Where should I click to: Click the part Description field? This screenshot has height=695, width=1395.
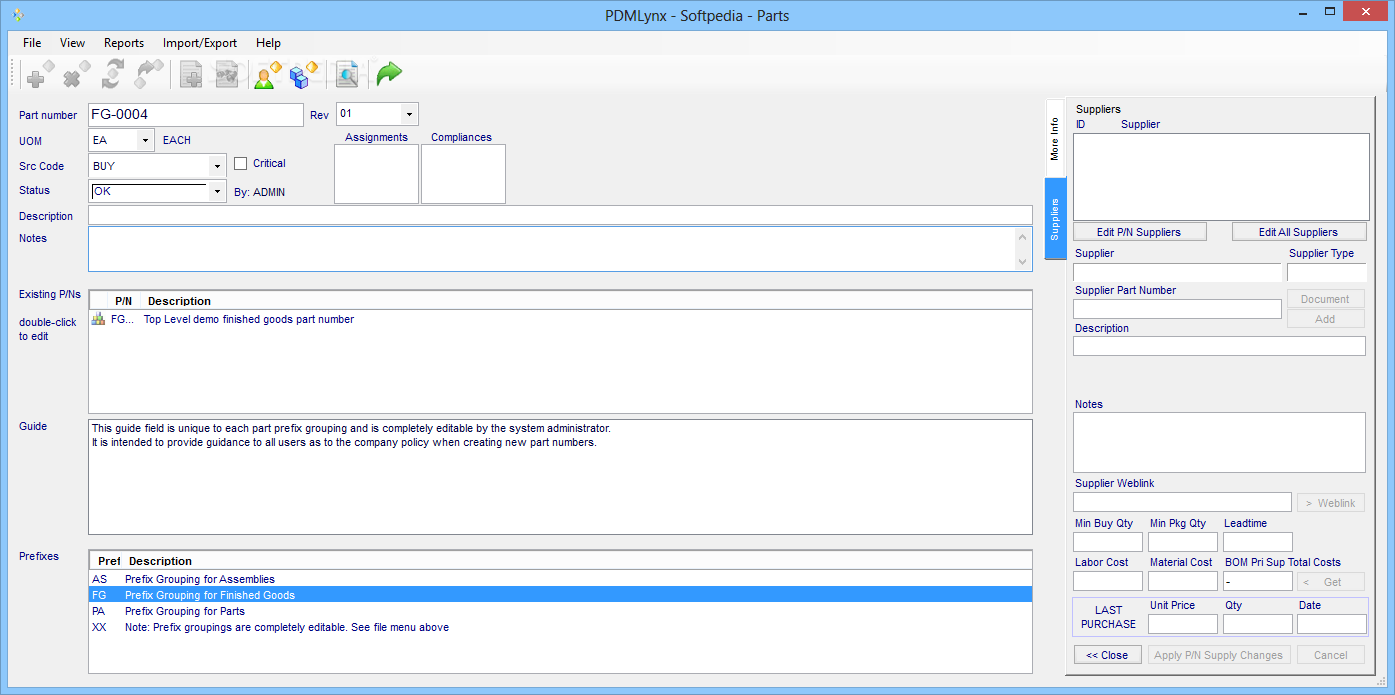pyautogui.click(x=560, y=215)
